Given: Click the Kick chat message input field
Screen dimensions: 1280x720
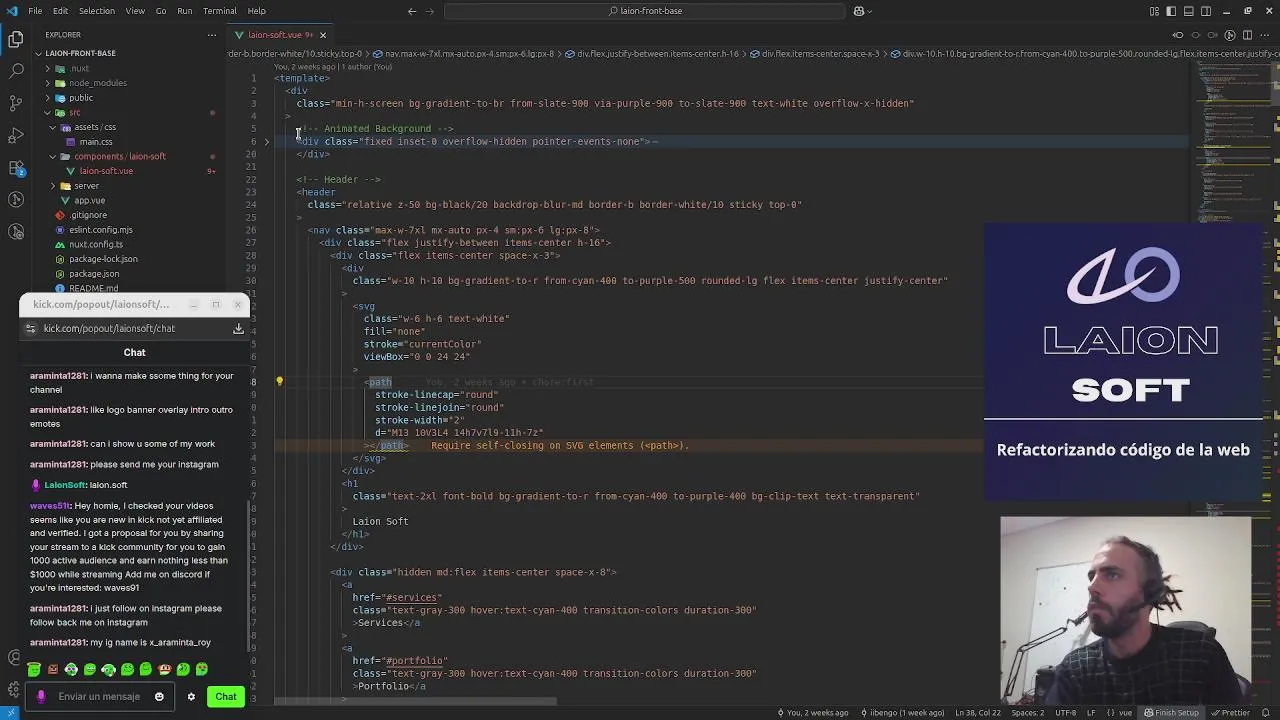Looking at the screenshot, I should point(98,697).
